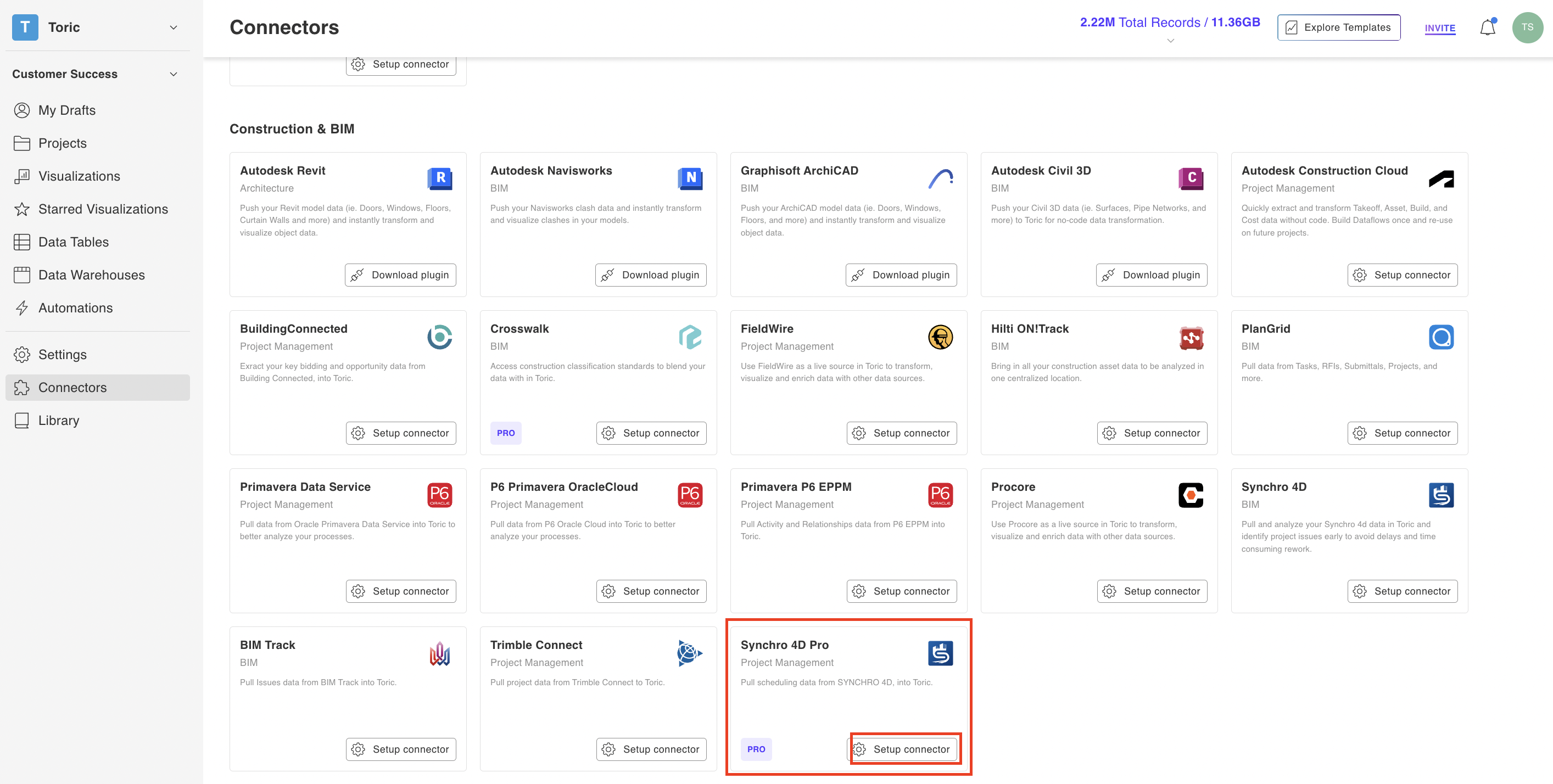This screenshot has width=1553, height=784.
Task: Click the Crosswalk logo icon
Action: point(690,337)
